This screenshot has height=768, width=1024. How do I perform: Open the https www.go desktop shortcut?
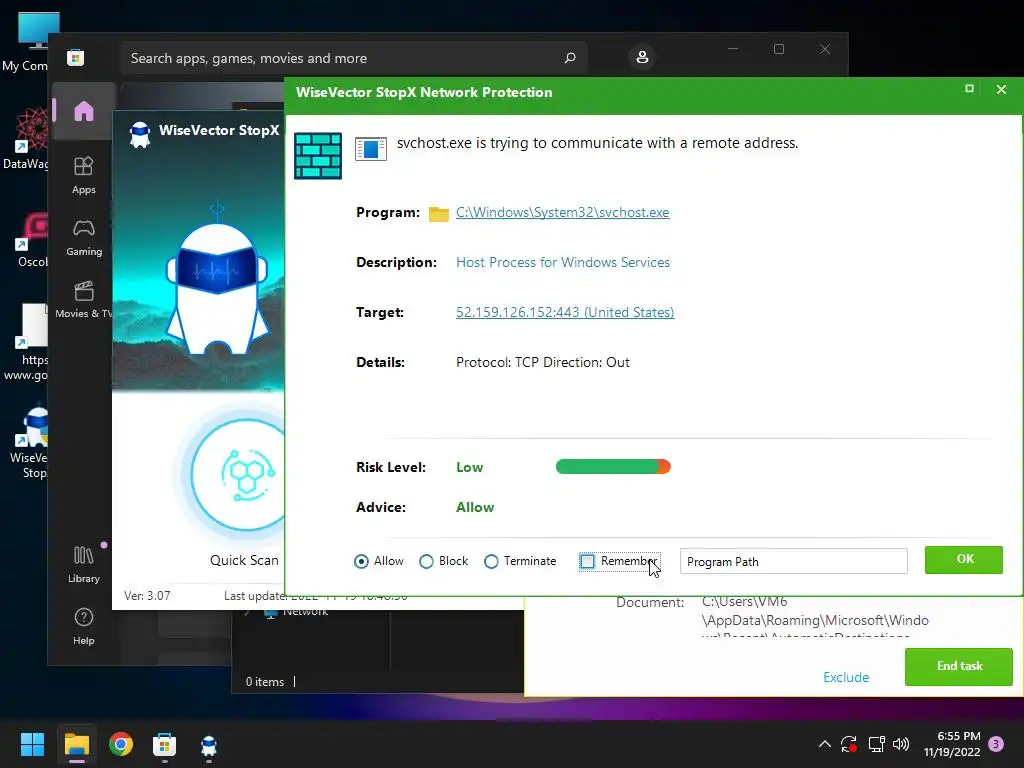tap(26, 343)
